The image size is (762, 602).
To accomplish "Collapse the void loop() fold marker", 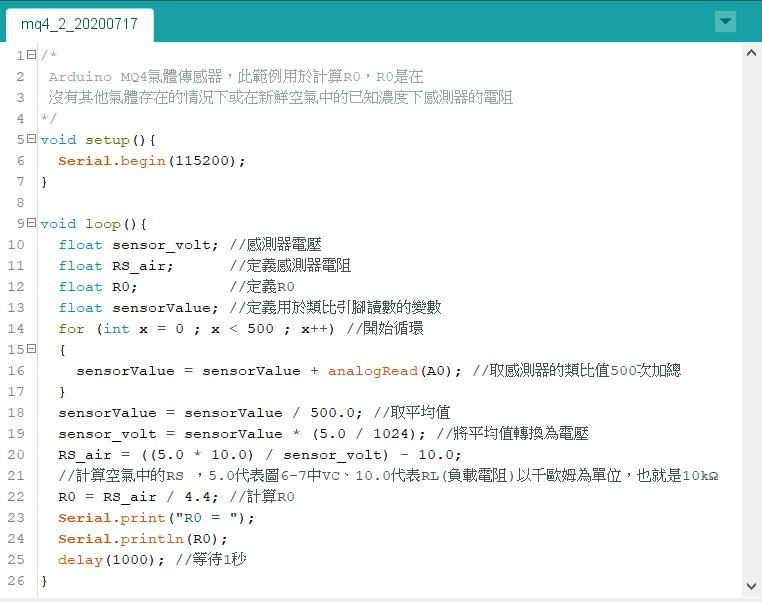I will 32,223.
